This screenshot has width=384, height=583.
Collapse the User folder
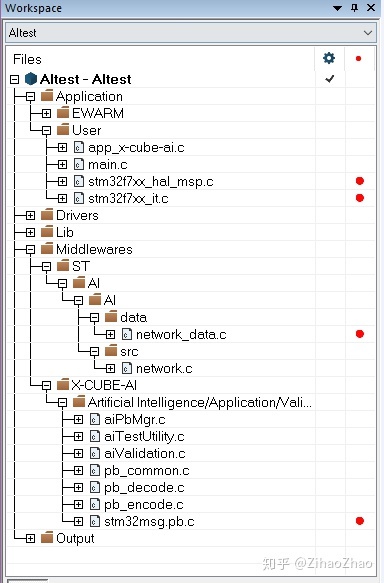[46, 131]
